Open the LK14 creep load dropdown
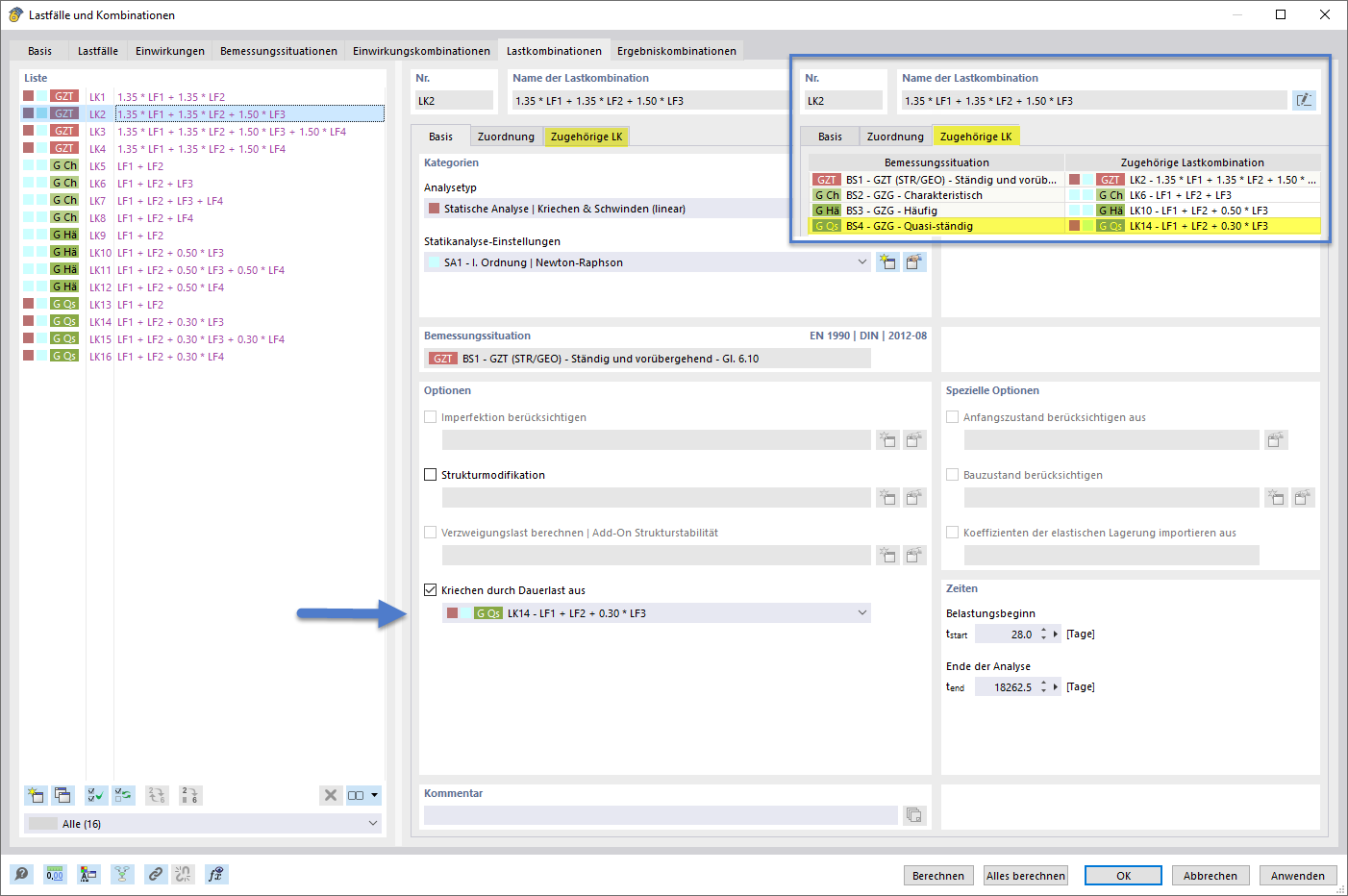Viewport: 1348px width, 896px height. coord(862,612)
